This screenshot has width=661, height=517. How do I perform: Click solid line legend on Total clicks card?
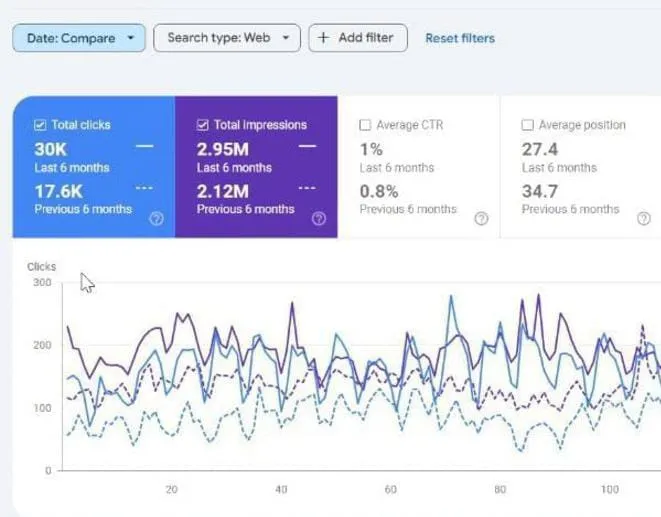click(x=145, y=146)
